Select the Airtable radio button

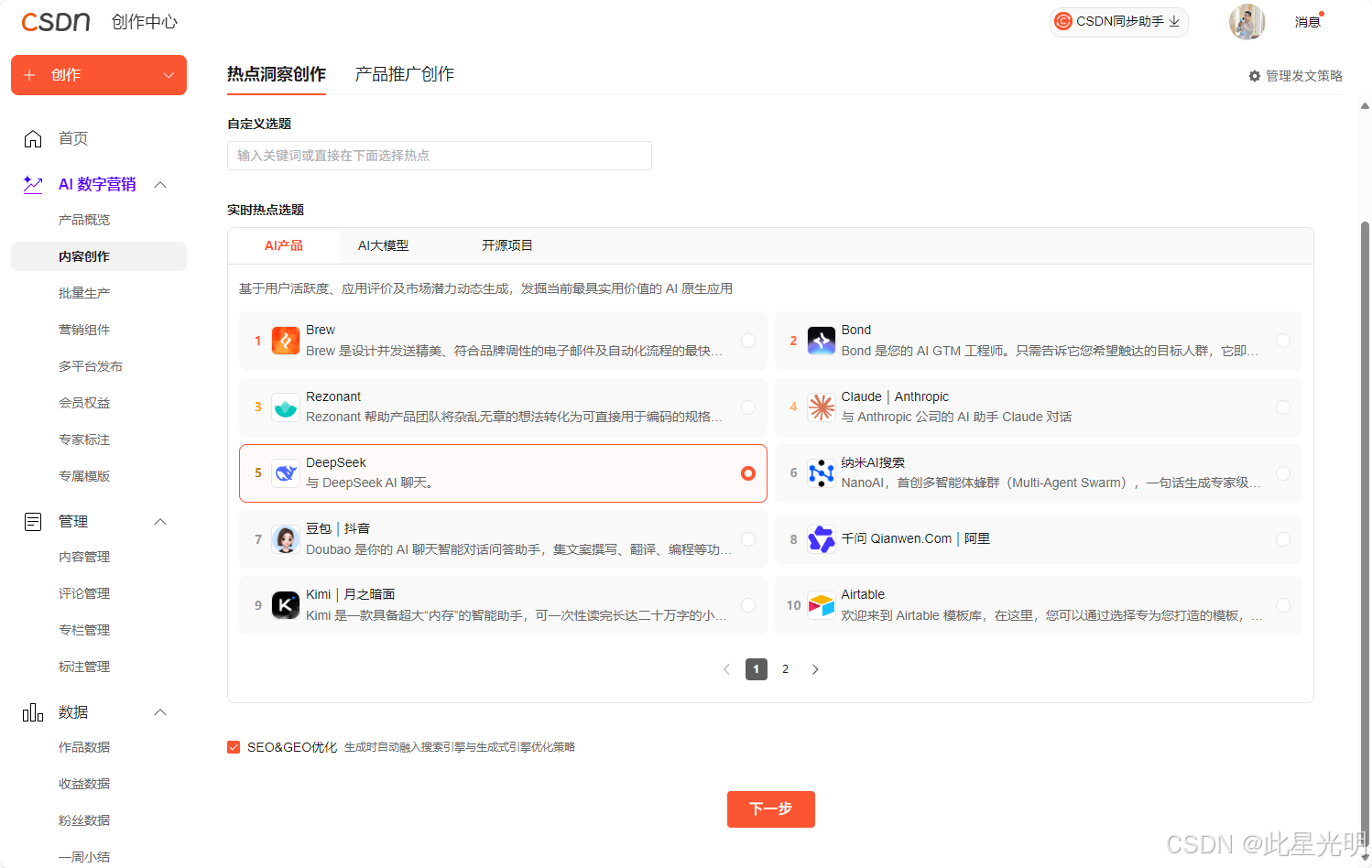(x=1283, y=605)
